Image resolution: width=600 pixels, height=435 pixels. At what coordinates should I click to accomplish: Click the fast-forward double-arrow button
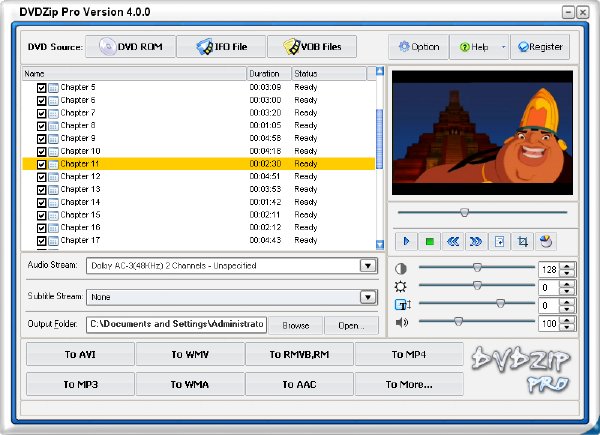[x=476, y=241]
